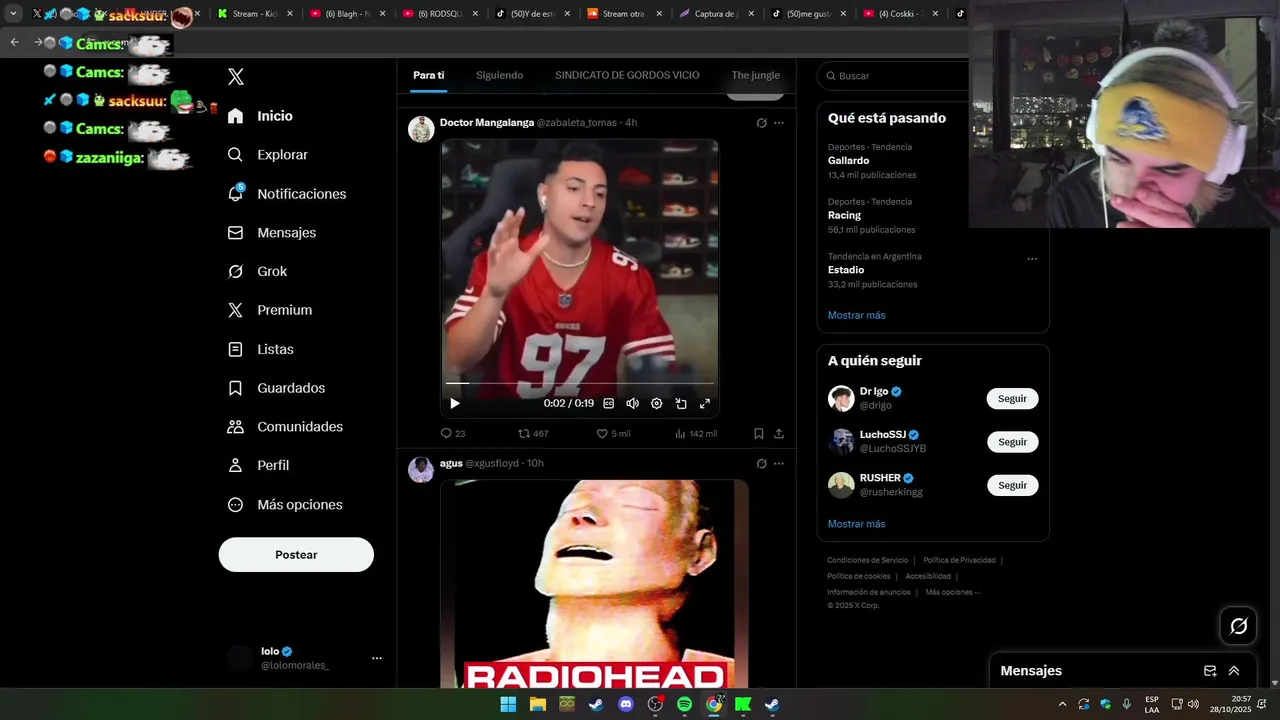
Task: Open Discord from the taskbar
Action: pyautogui.click(x=626, y=704)
